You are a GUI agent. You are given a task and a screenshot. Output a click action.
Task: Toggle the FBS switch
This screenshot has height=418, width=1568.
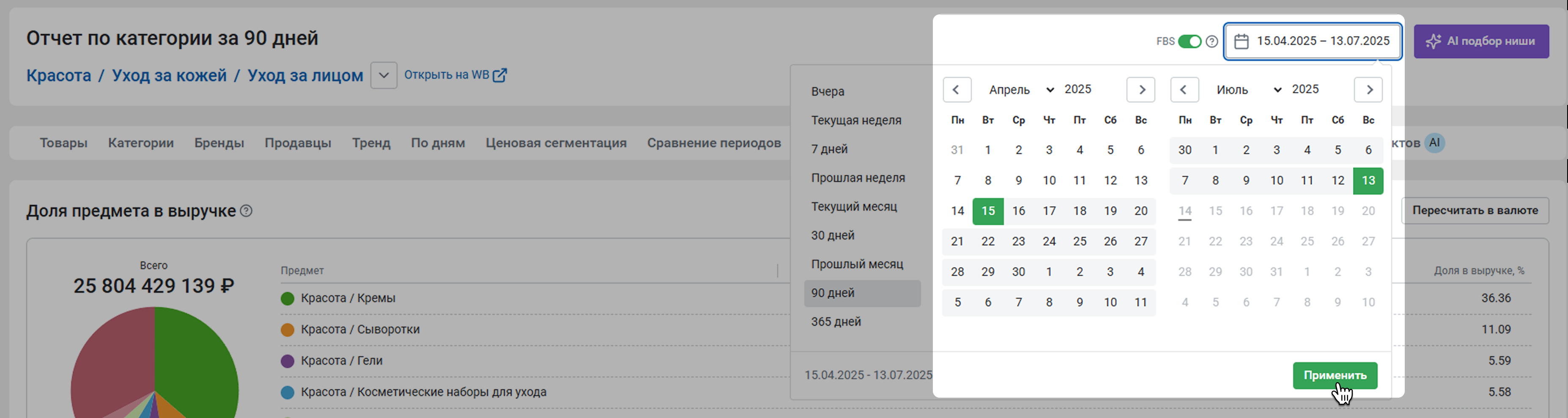tap(1190, 41)
